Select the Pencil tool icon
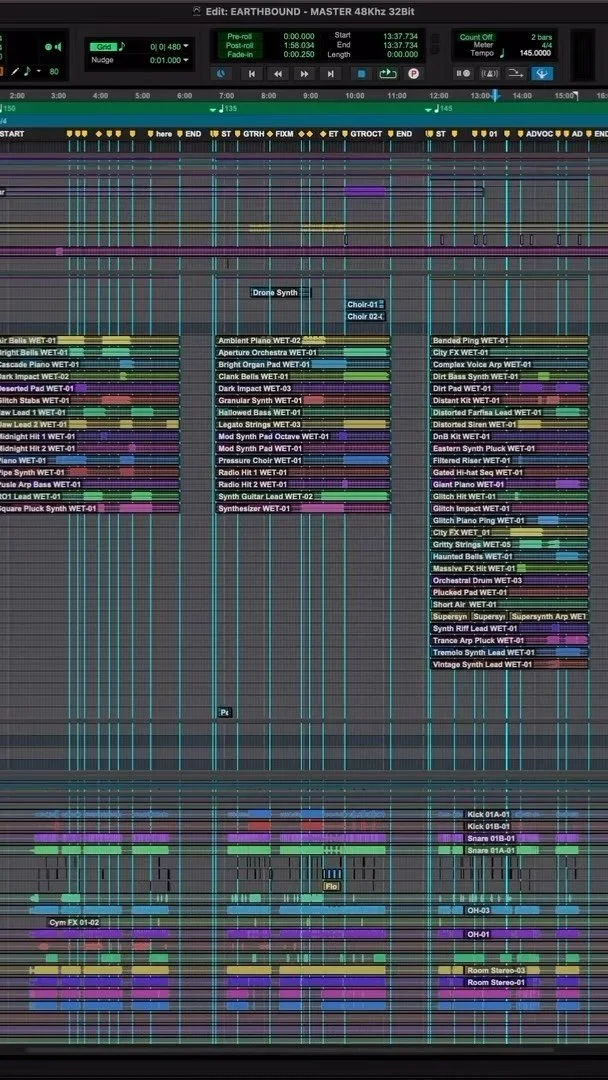This screenshot has height=1080, width=608. pyautogui.click(x=14, y=71)
